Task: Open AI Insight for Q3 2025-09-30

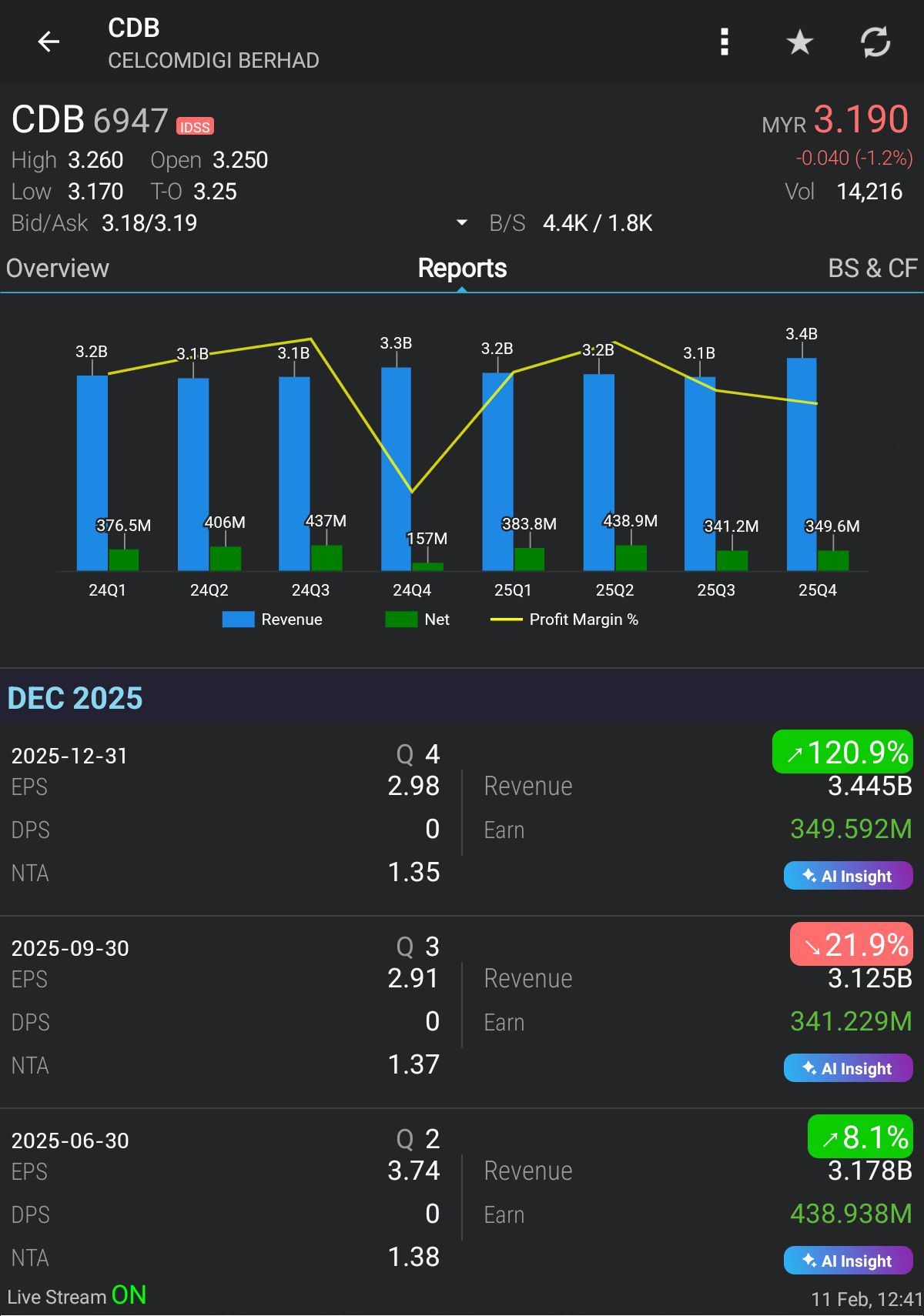Action: 848,1068
